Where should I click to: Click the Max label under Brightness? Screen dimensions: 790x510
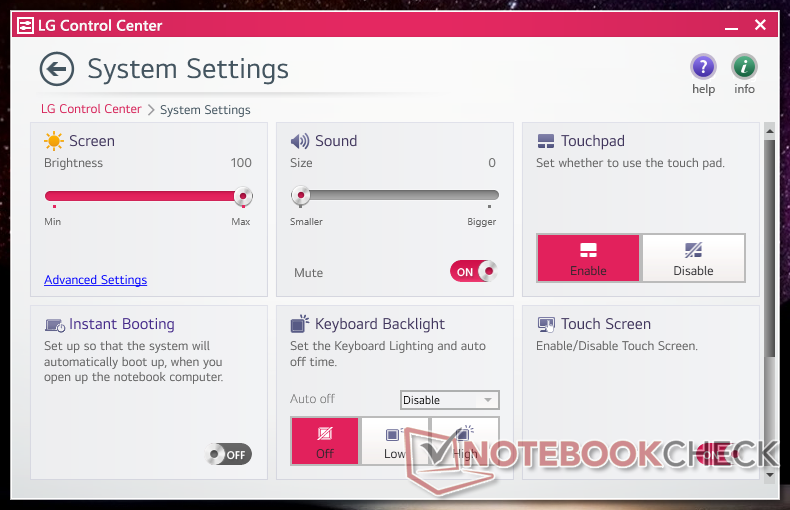tap(241, 222)
